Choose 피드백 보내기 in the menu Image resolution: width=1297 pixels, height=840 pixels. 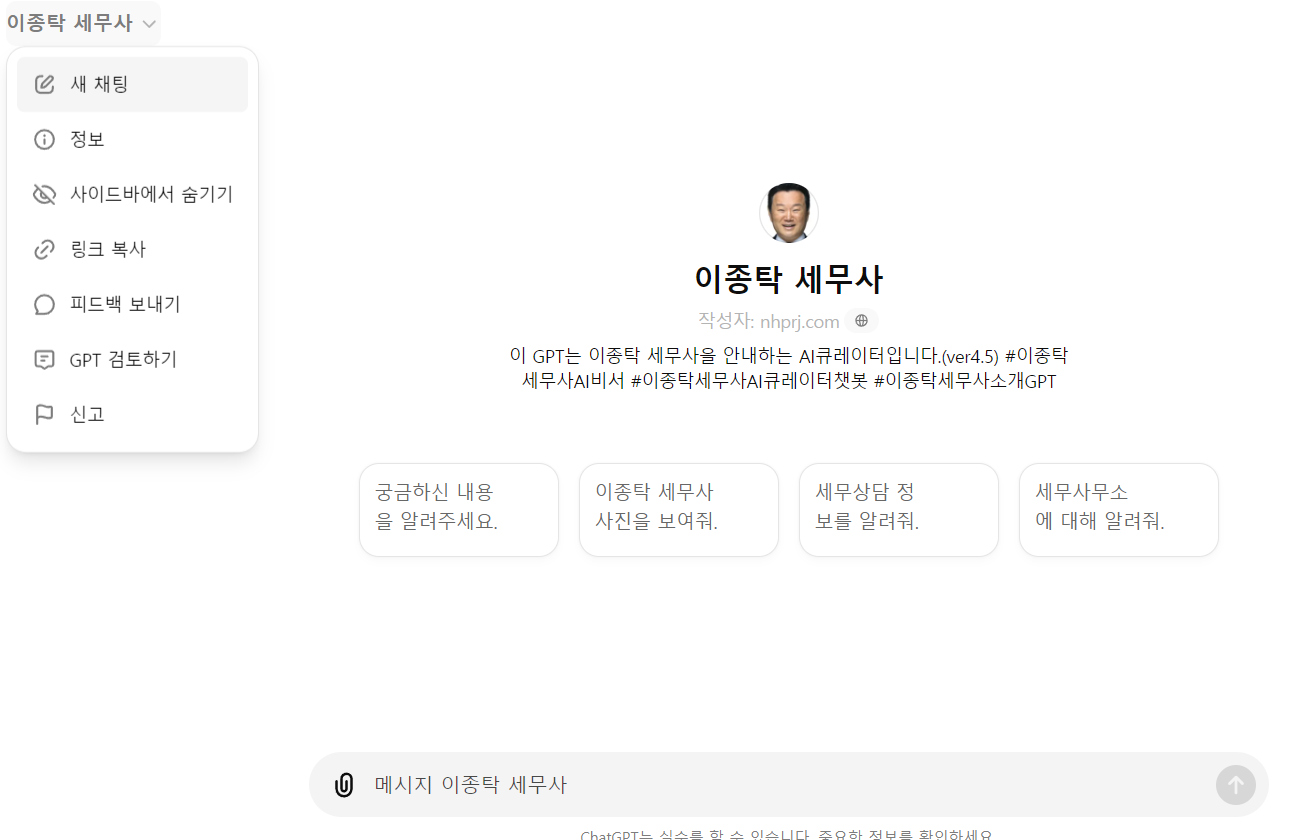click(x=132, y=304)
